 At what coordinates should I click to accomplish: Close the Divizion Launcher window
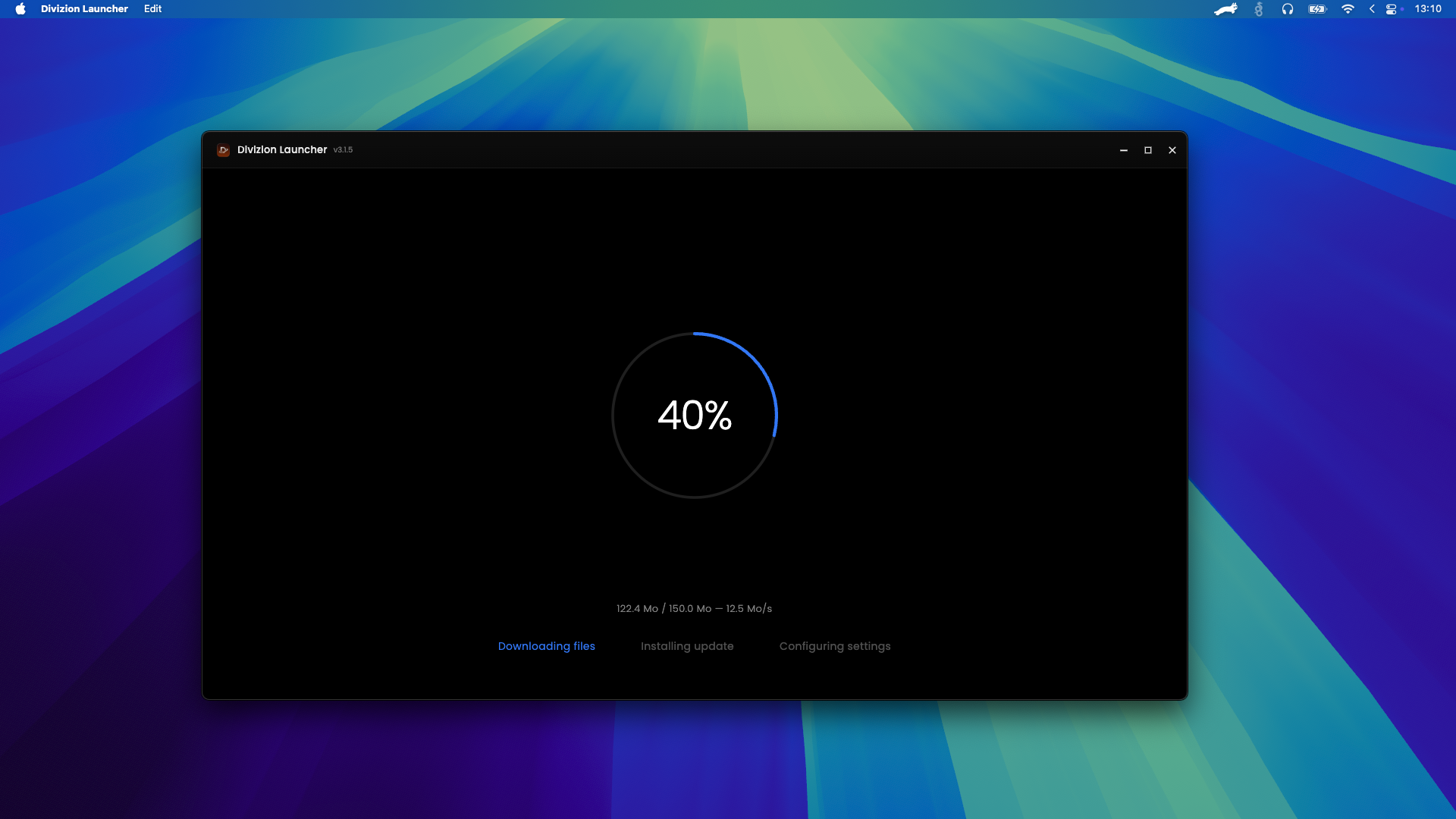pyautogui.click(x=1172, y=150)
